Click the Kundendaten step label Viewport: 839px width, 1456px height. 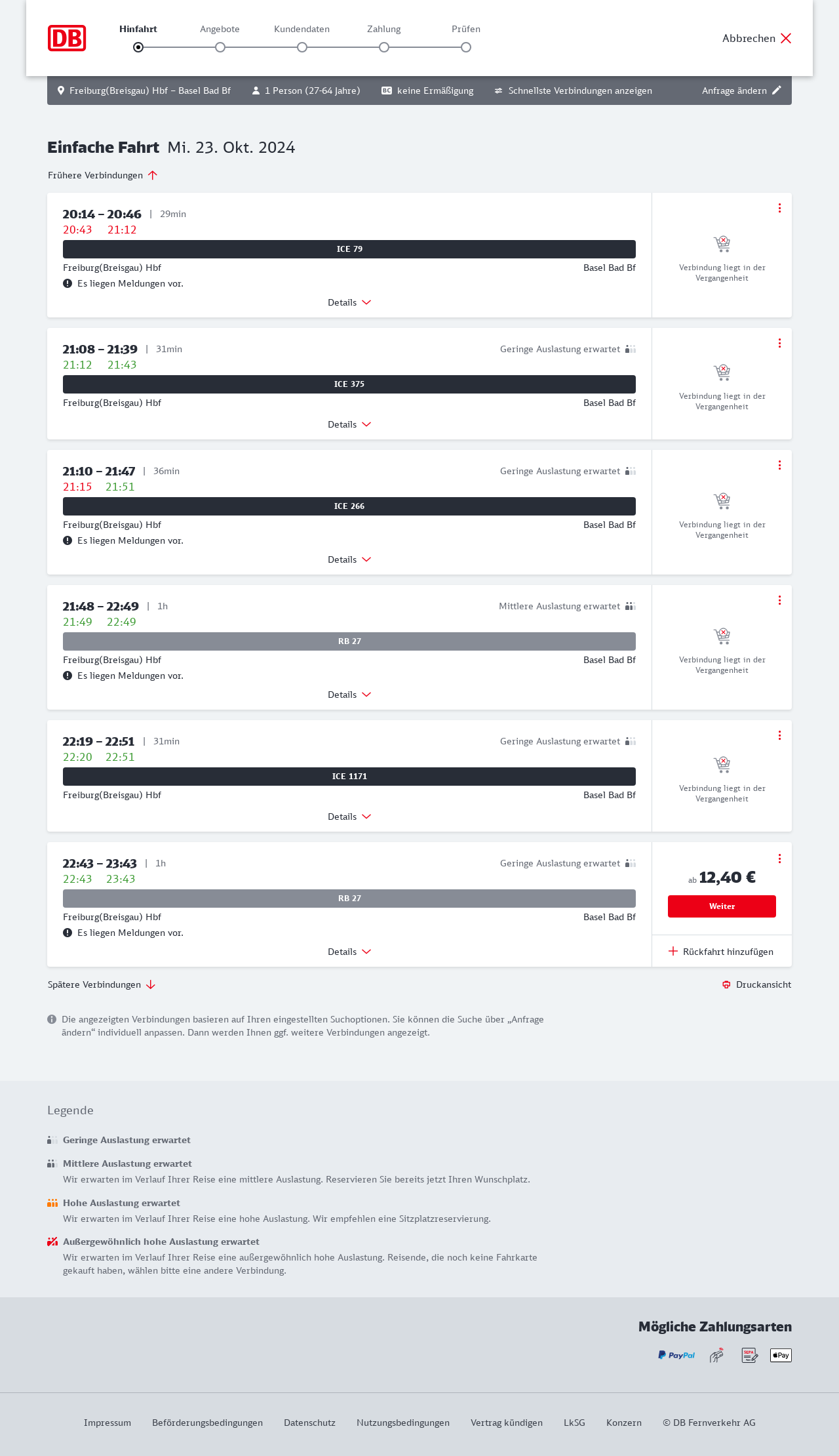click(302, 29)
